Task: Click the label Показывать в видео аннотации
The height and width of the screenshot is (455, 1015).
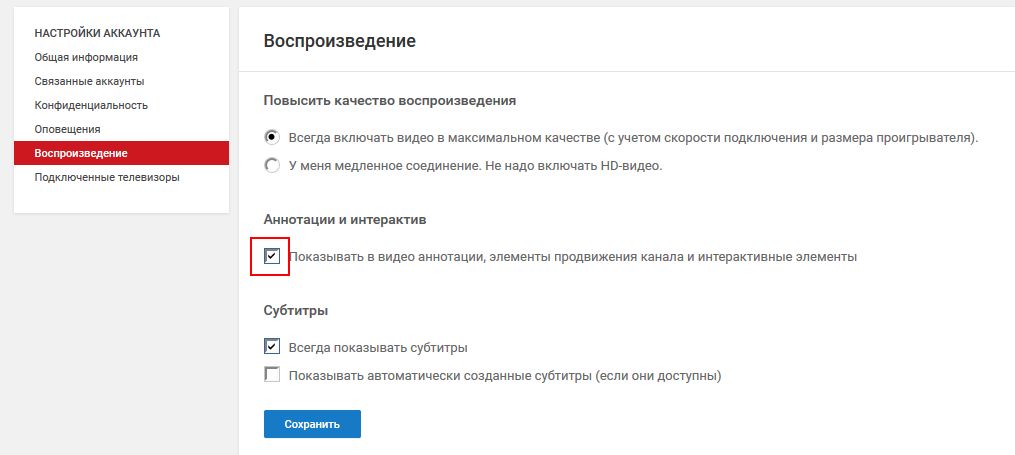Action: pos(386,257)
